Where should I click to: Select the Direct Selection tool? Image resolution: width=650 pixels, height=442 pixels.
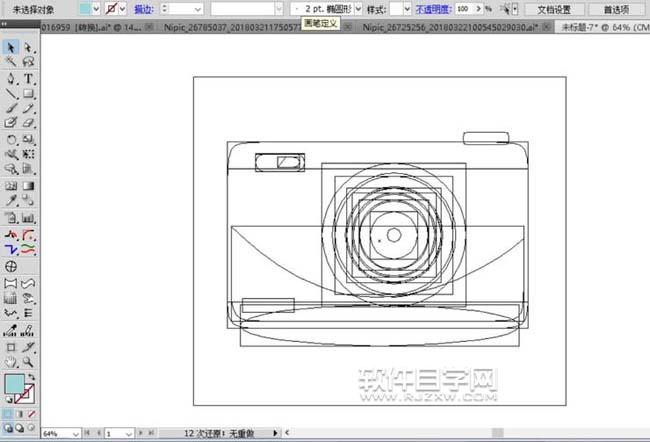click(x=28, y=47)
